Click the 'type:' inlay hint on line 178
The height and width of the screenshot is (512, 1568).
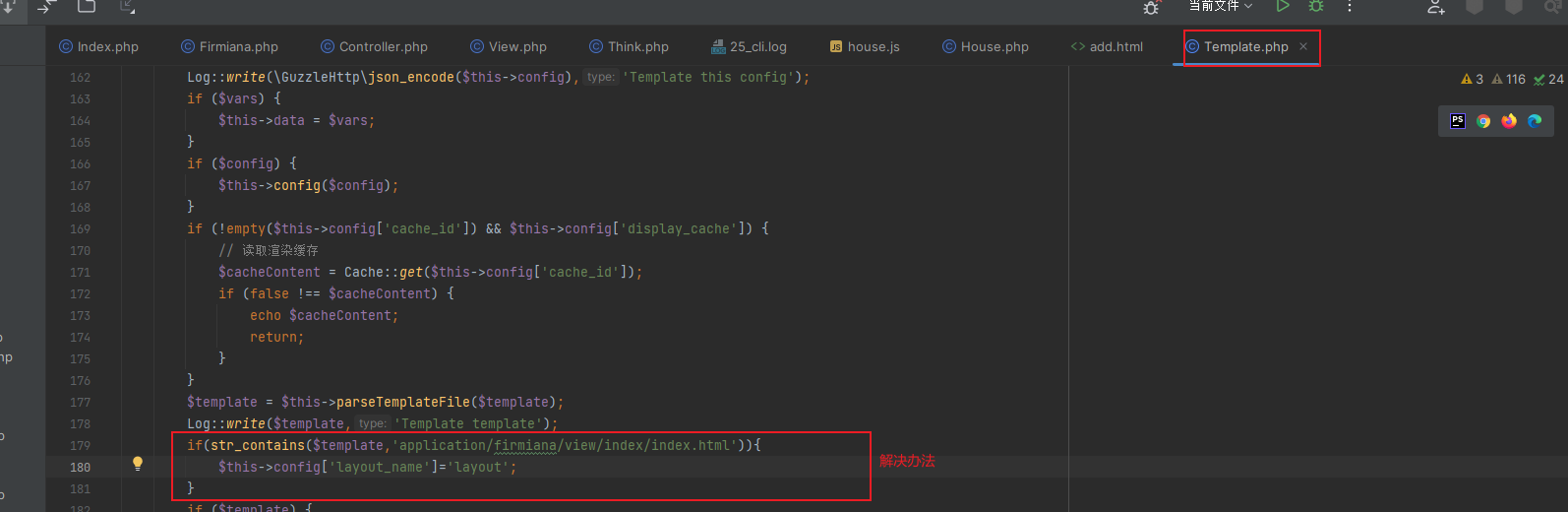pyautogui.click(x=372, y=423)
